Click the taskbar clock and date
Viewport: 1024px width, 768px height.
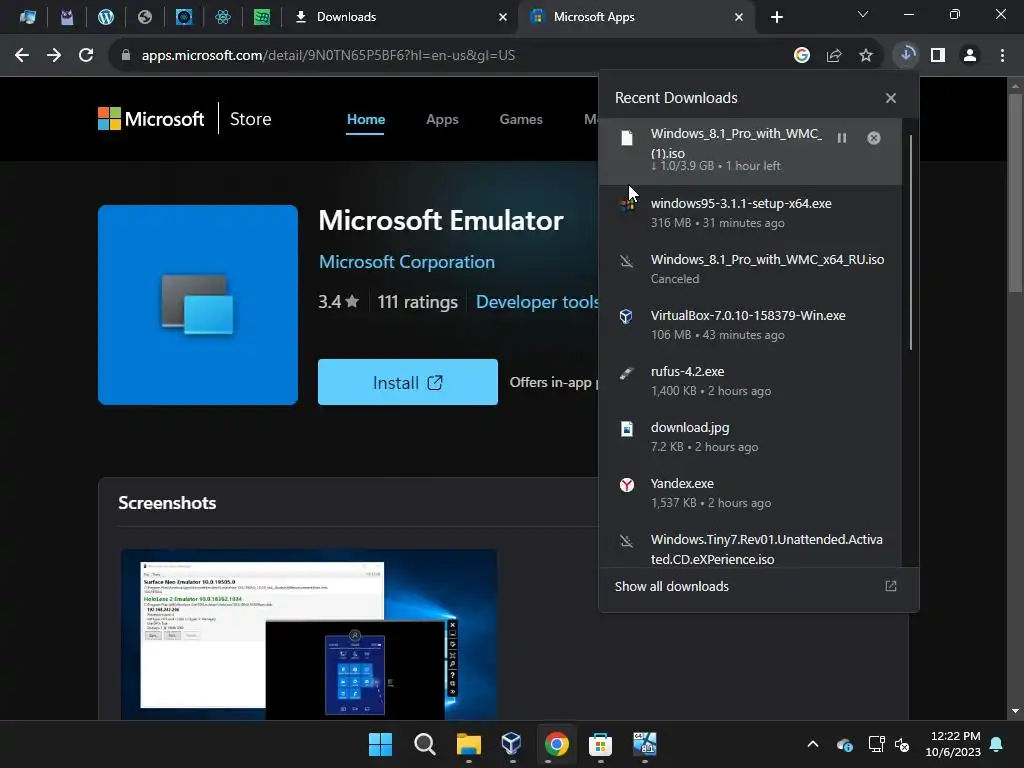[x=952, y=744]
